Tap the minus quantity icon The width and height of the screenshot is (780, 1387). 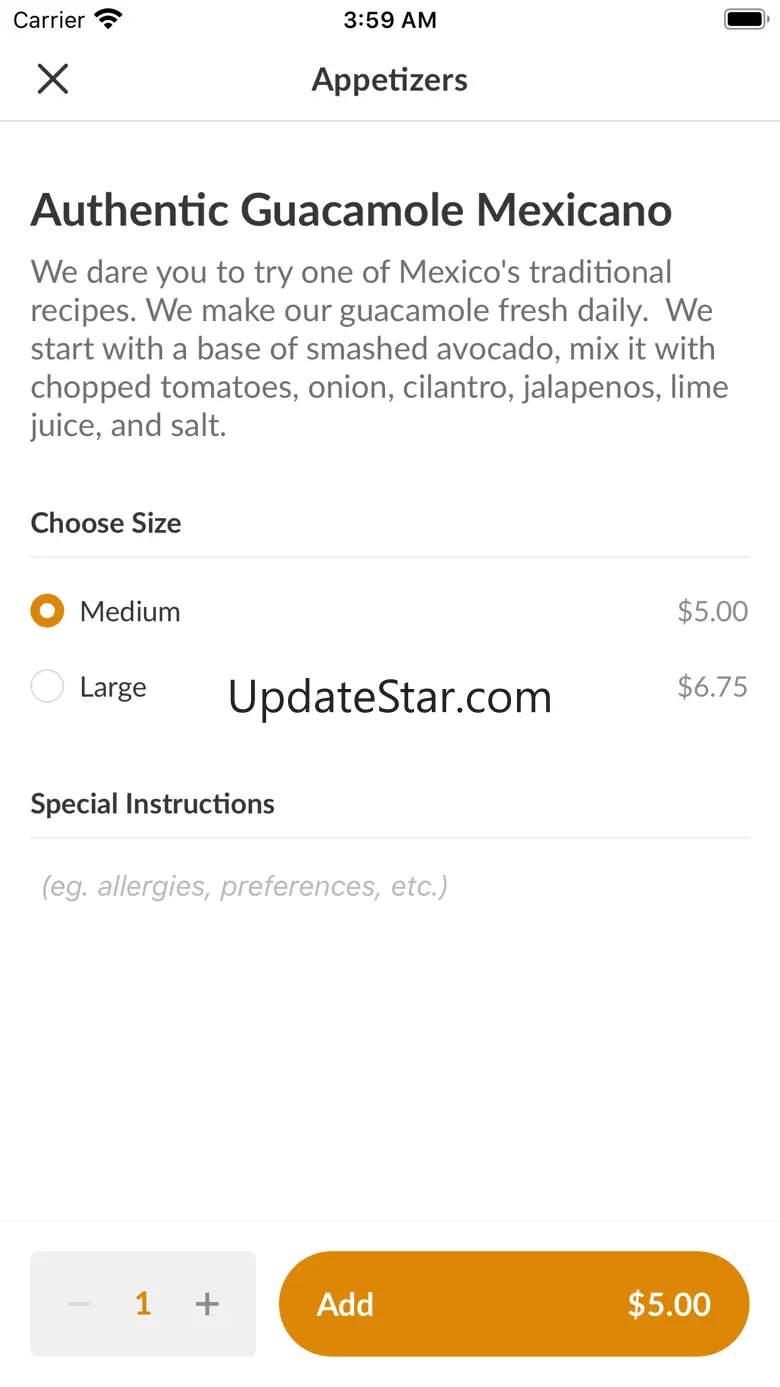tap(79, 1304)
